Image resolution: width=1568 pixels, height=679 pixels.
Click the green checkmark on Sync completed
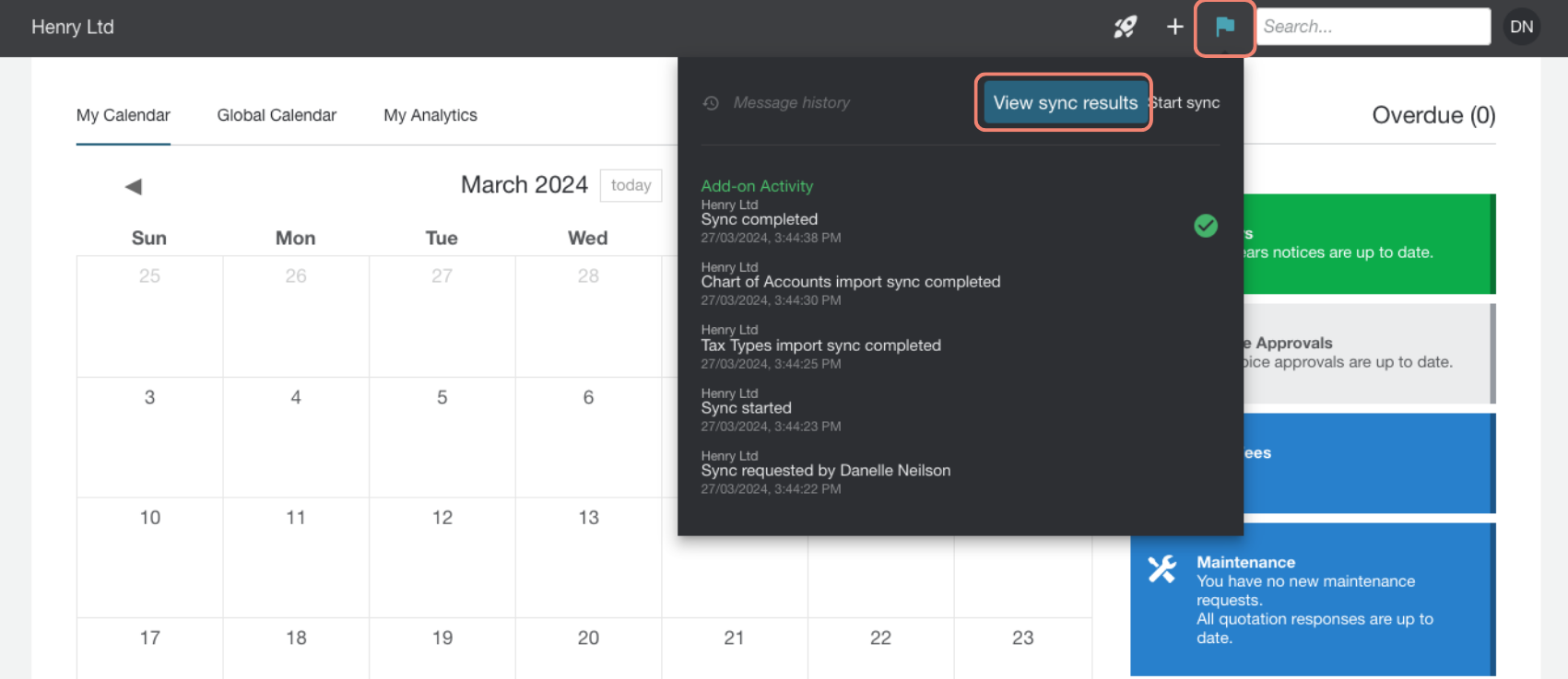1206,226
